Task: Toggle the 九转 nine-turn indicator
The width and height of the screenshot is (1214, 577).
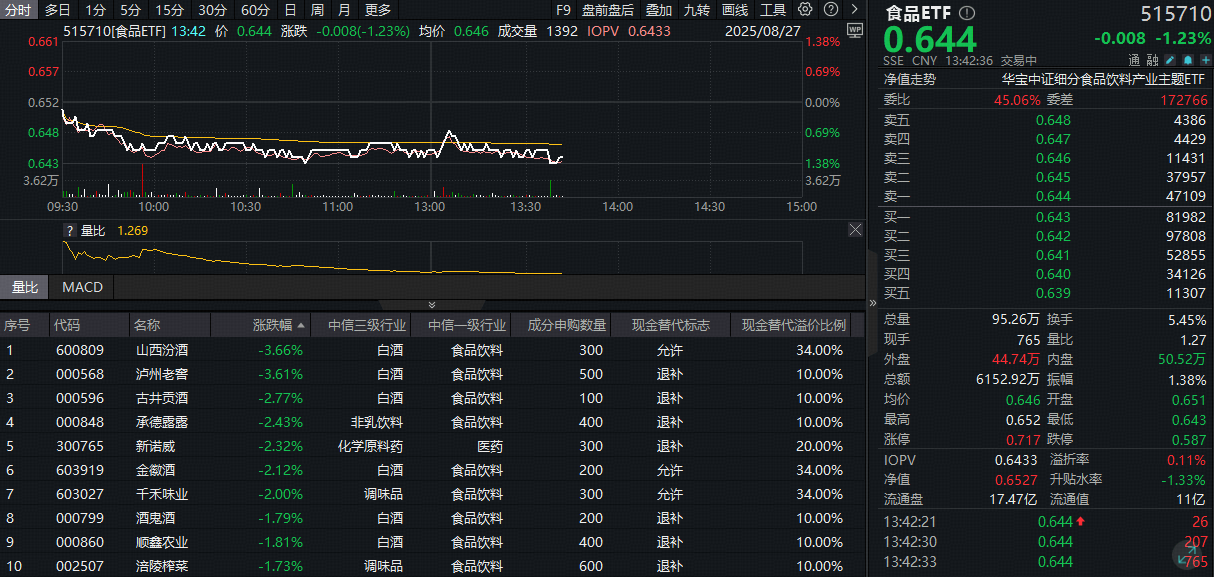Action: (695, 10)
